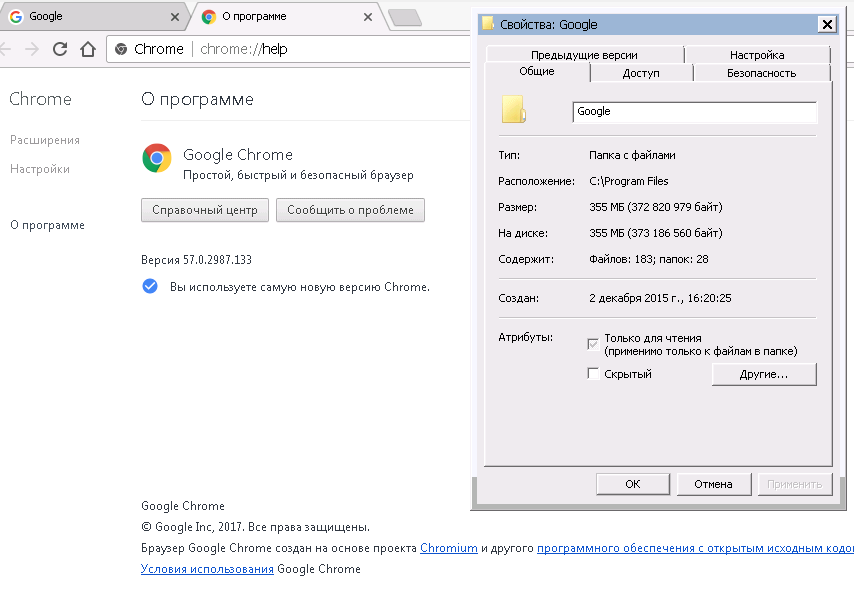Click the greyed 'Применить' button

[x=795, y=484]
